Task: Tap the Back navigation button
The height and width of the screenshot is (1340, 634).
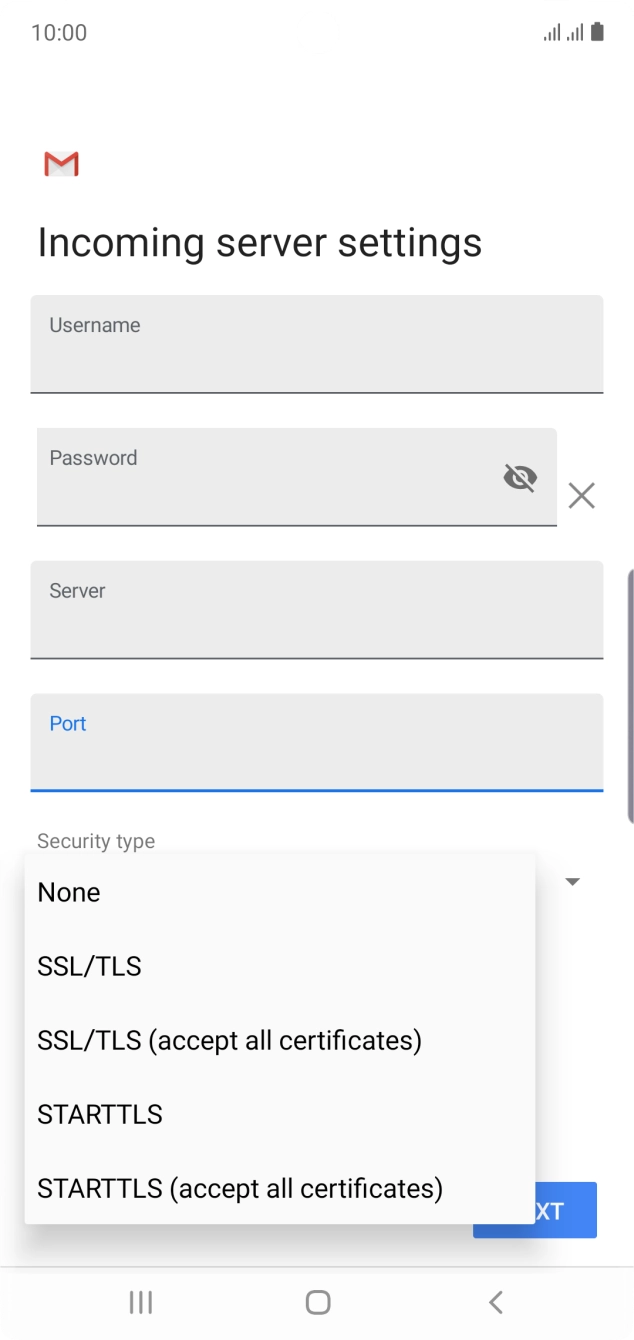Action: coord(495,1302)
